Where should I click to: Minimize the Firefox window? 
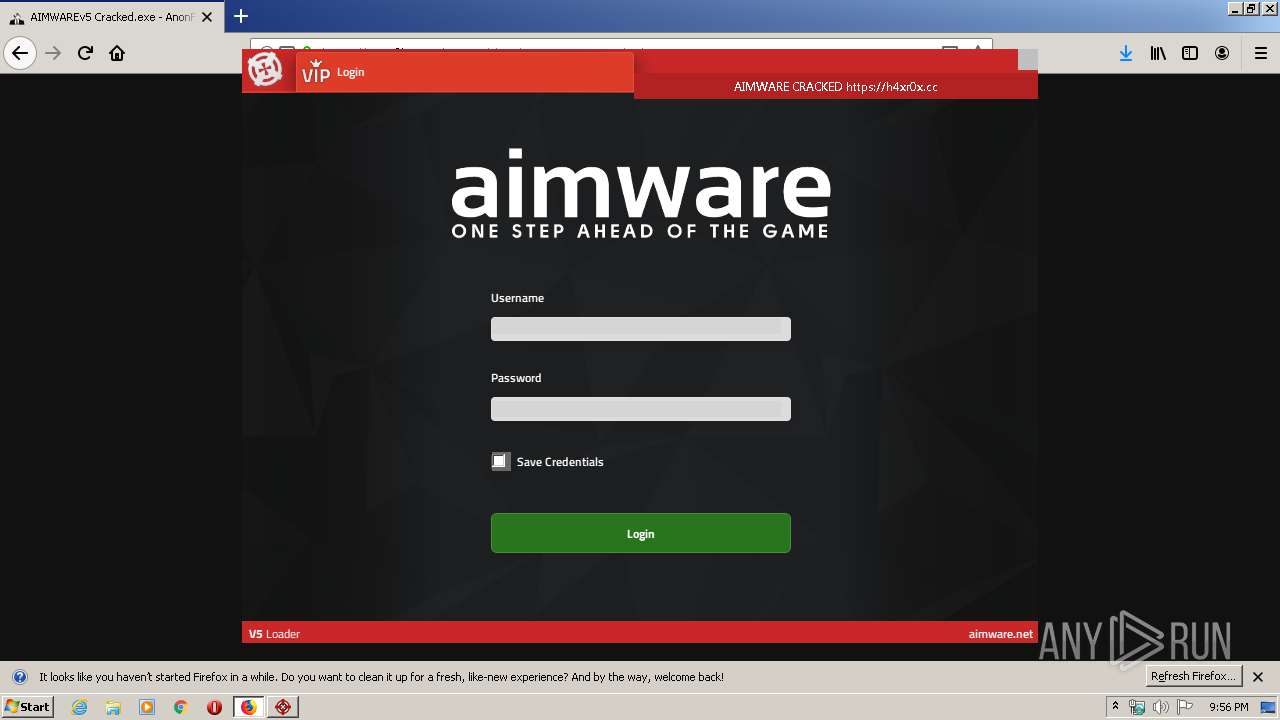(1235, 8)
